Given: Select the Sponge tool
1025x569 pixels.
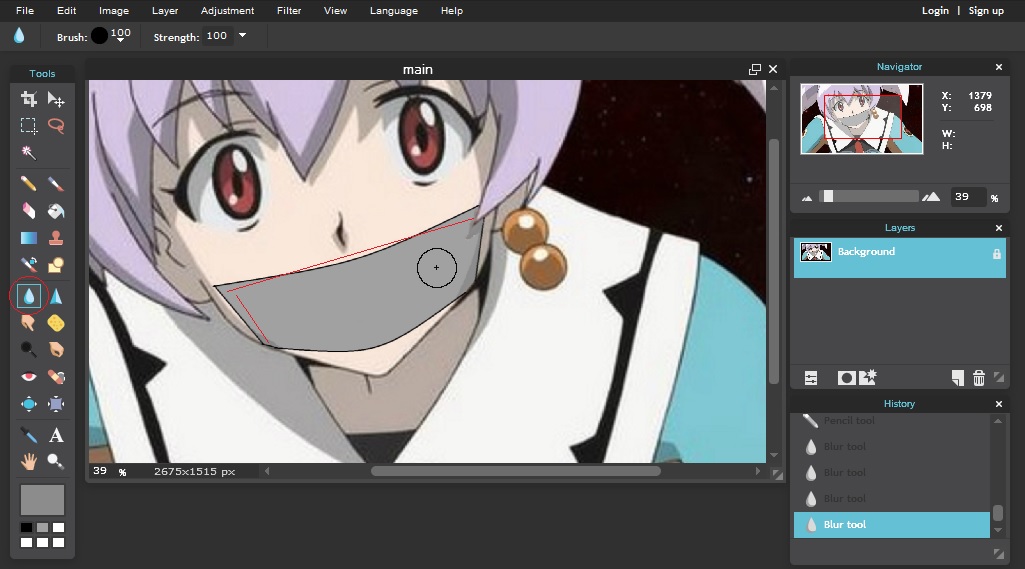Looking at the screenshot, I should pyautogui.click(x=56, y=323).
